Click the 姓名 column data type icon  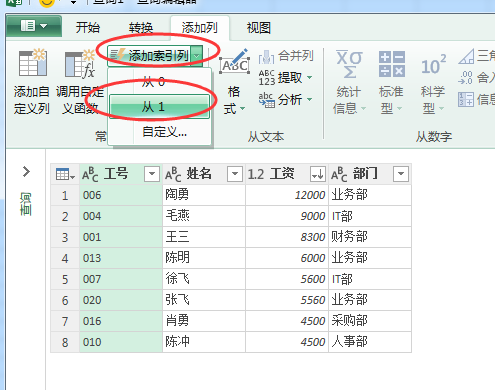coord(173,174)
